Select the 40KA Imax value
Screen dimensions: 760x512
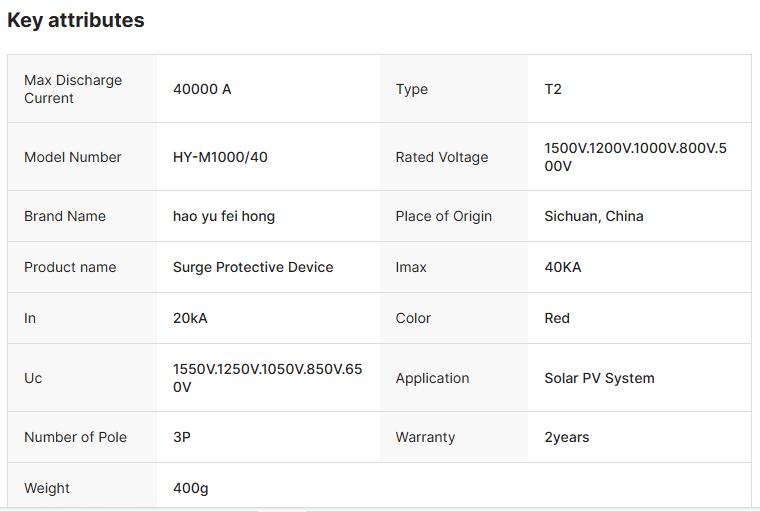click(x=563, y=267)
